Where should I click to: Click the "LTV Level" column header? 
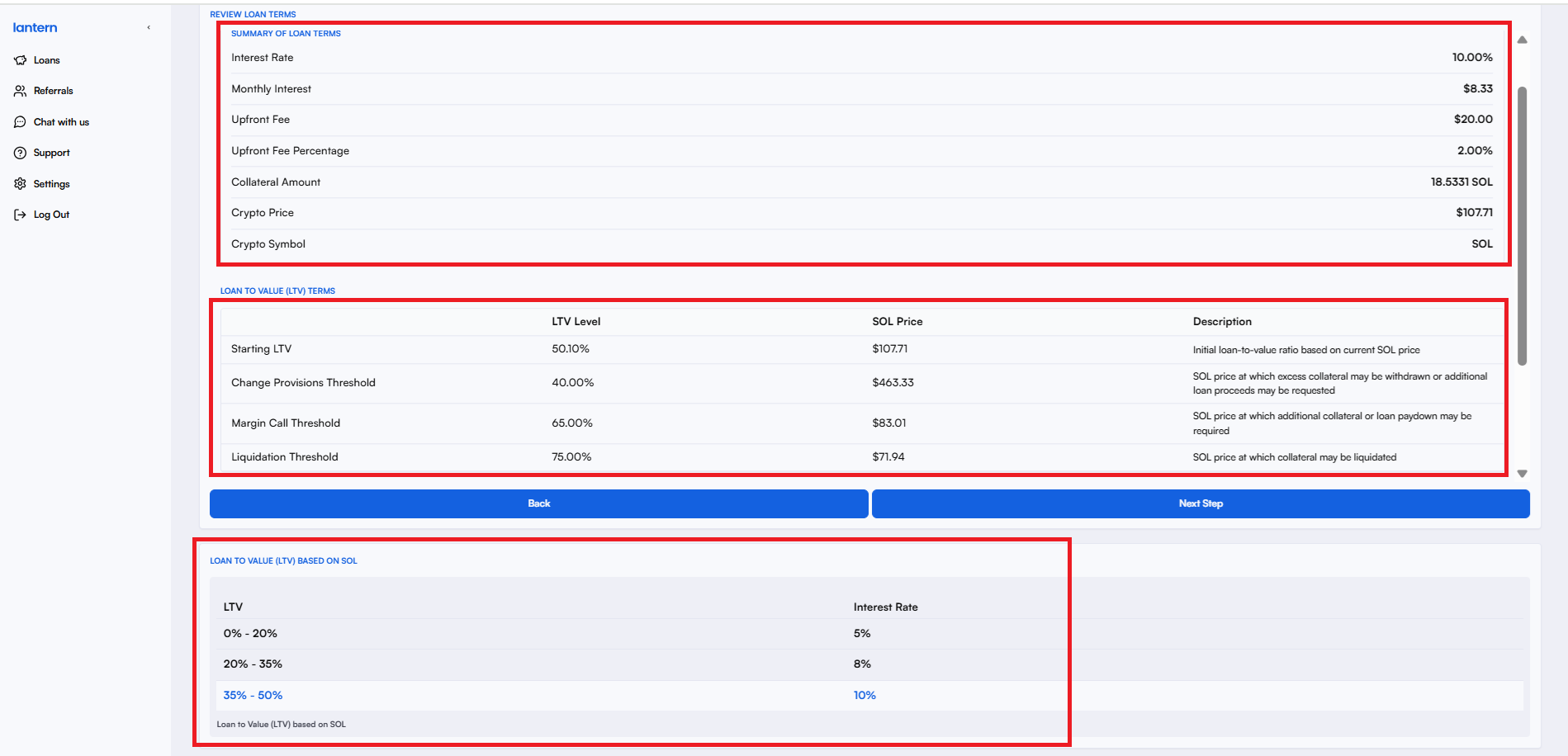[576, 322]
